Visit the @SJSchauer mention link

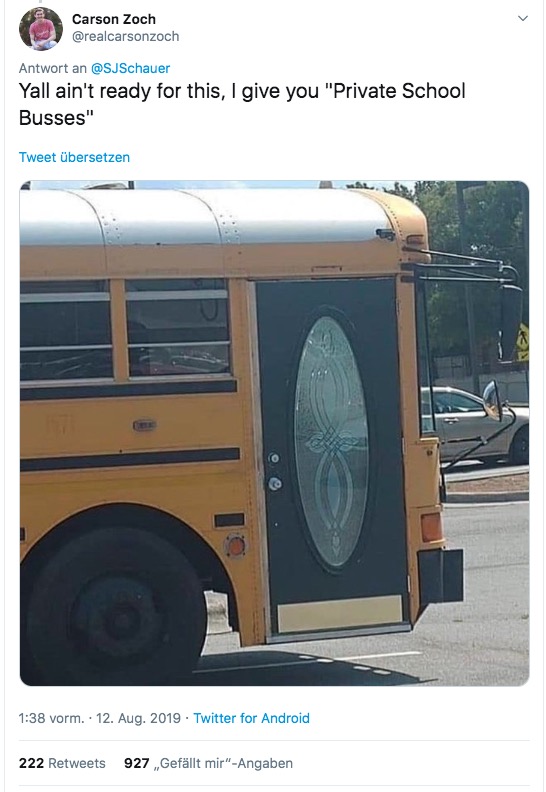coord(130,68)
